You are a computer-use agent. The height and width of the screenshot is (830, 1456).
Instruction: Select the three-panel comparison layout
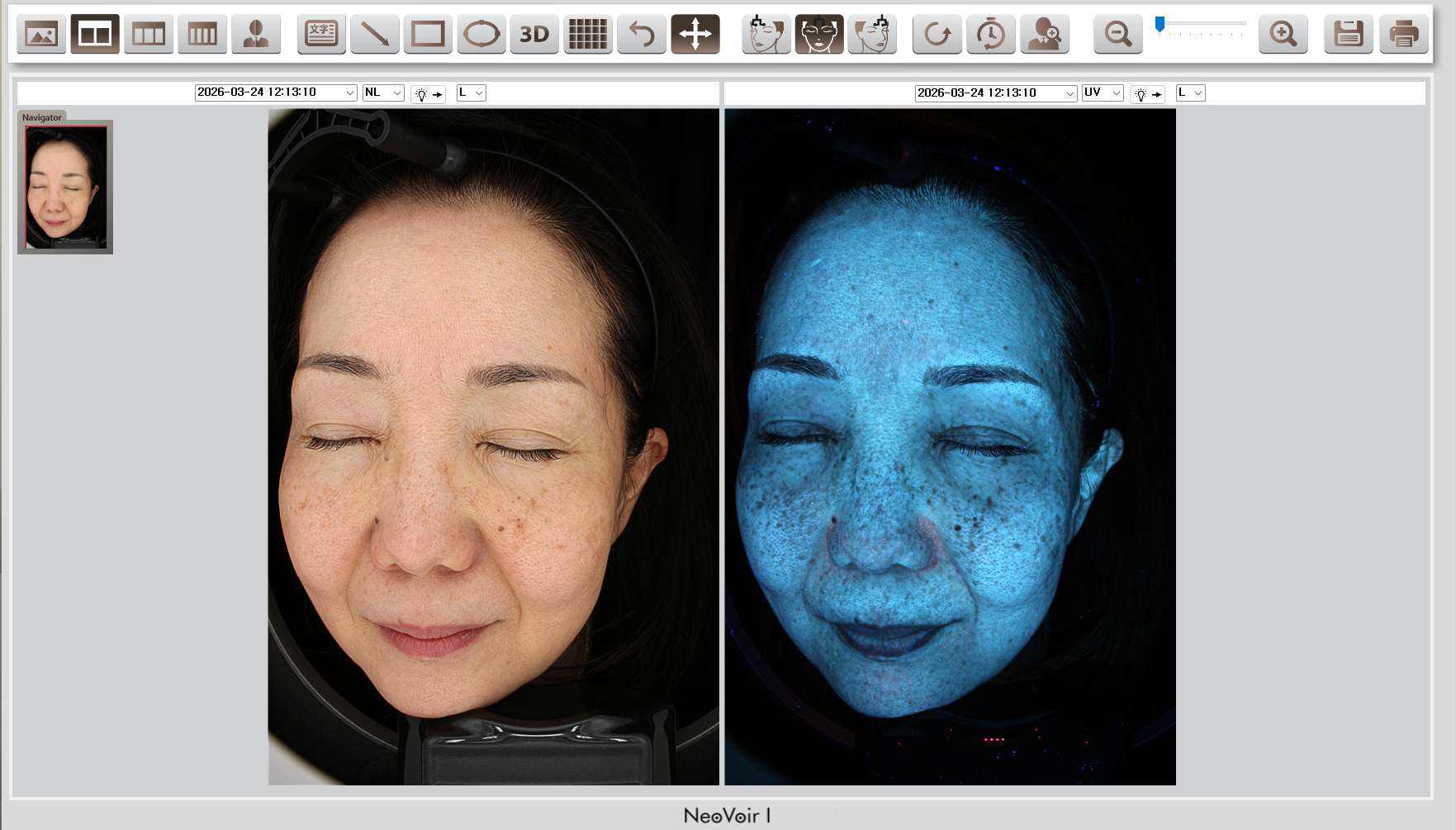pos(149,34)
